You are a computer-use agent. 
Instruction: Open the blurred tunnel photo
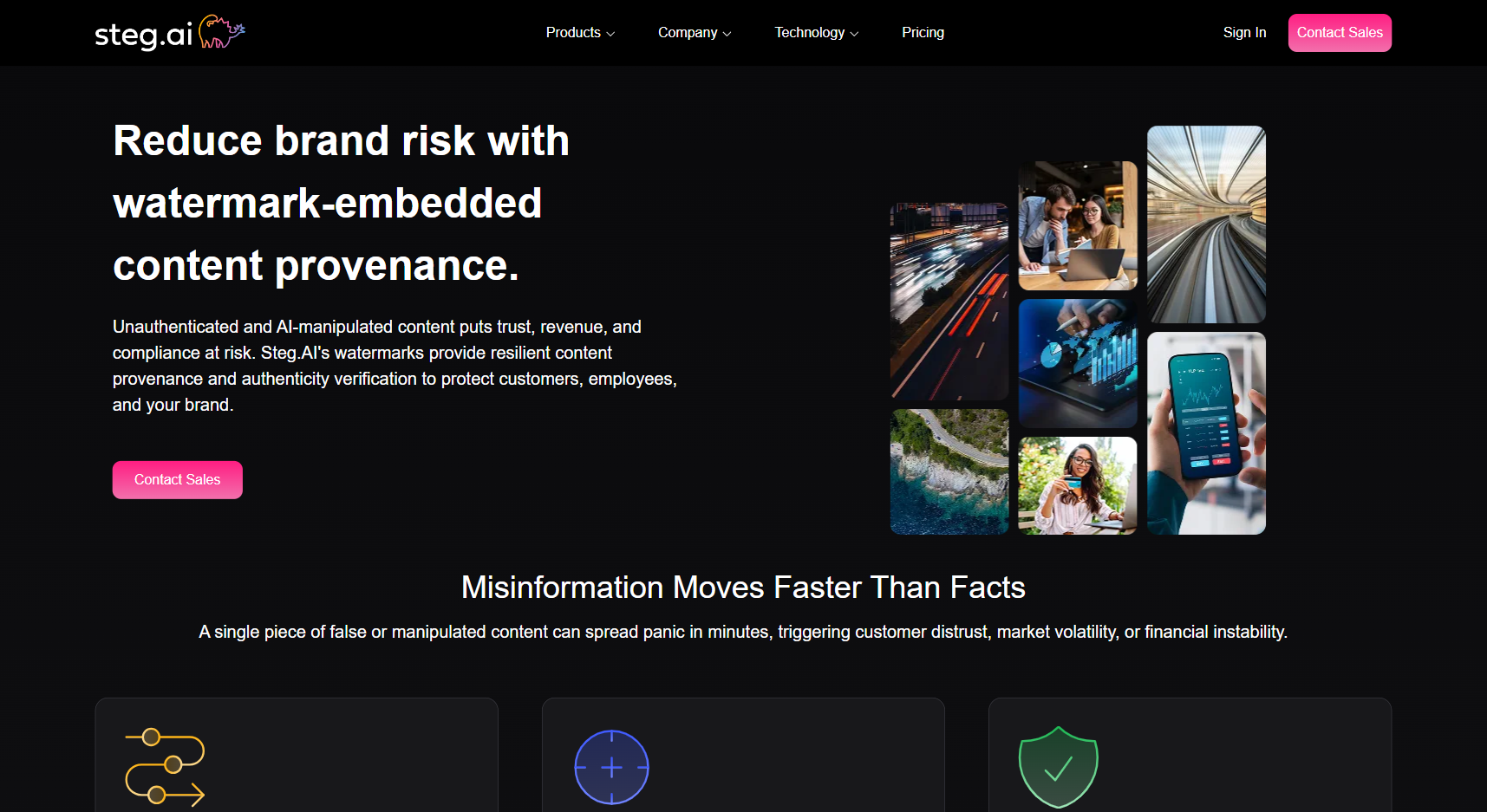[1205, 224]
